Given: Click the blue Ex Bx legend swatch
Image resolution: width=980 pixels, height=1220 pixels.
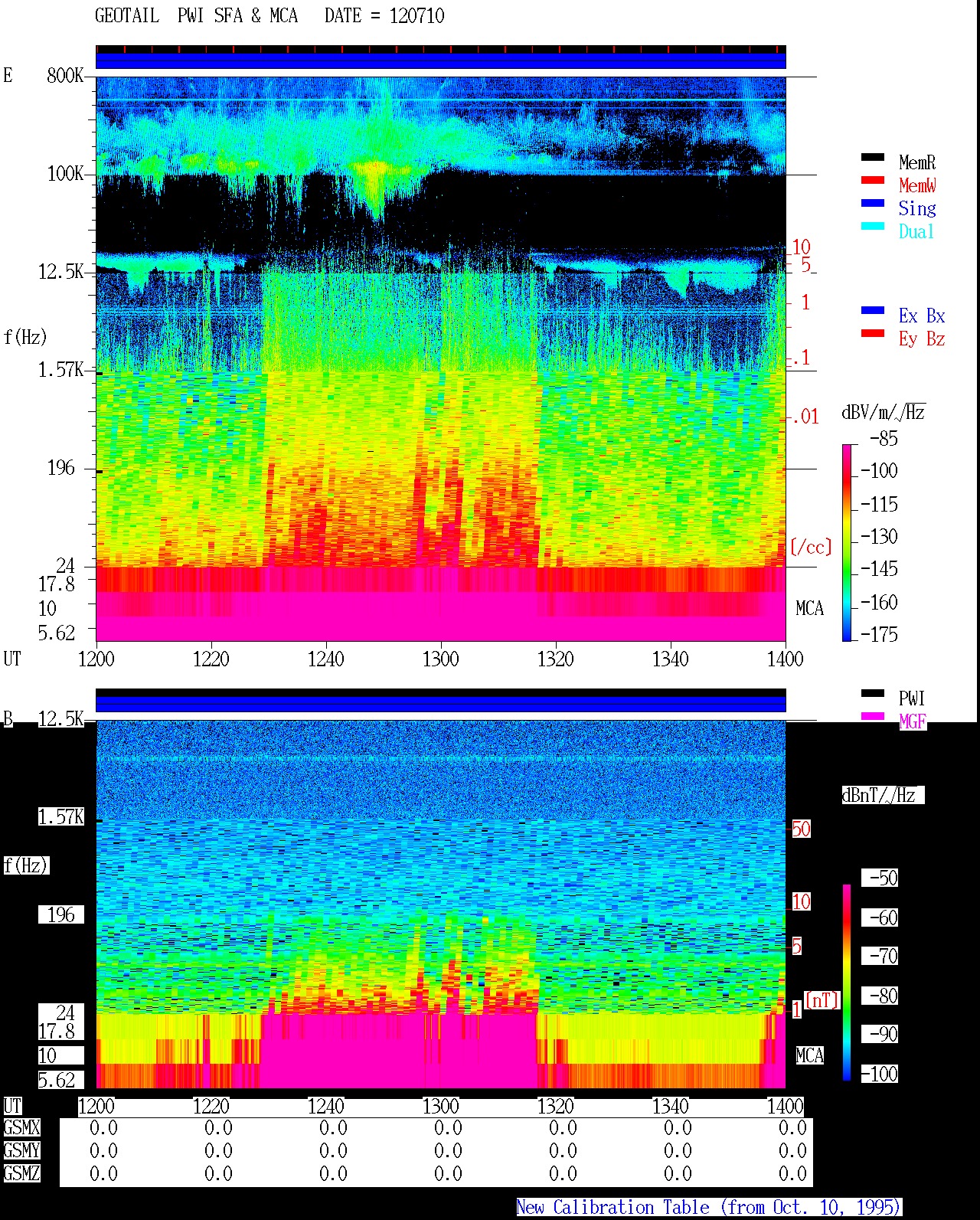Looking at the screenshot, I should [873, 310].
